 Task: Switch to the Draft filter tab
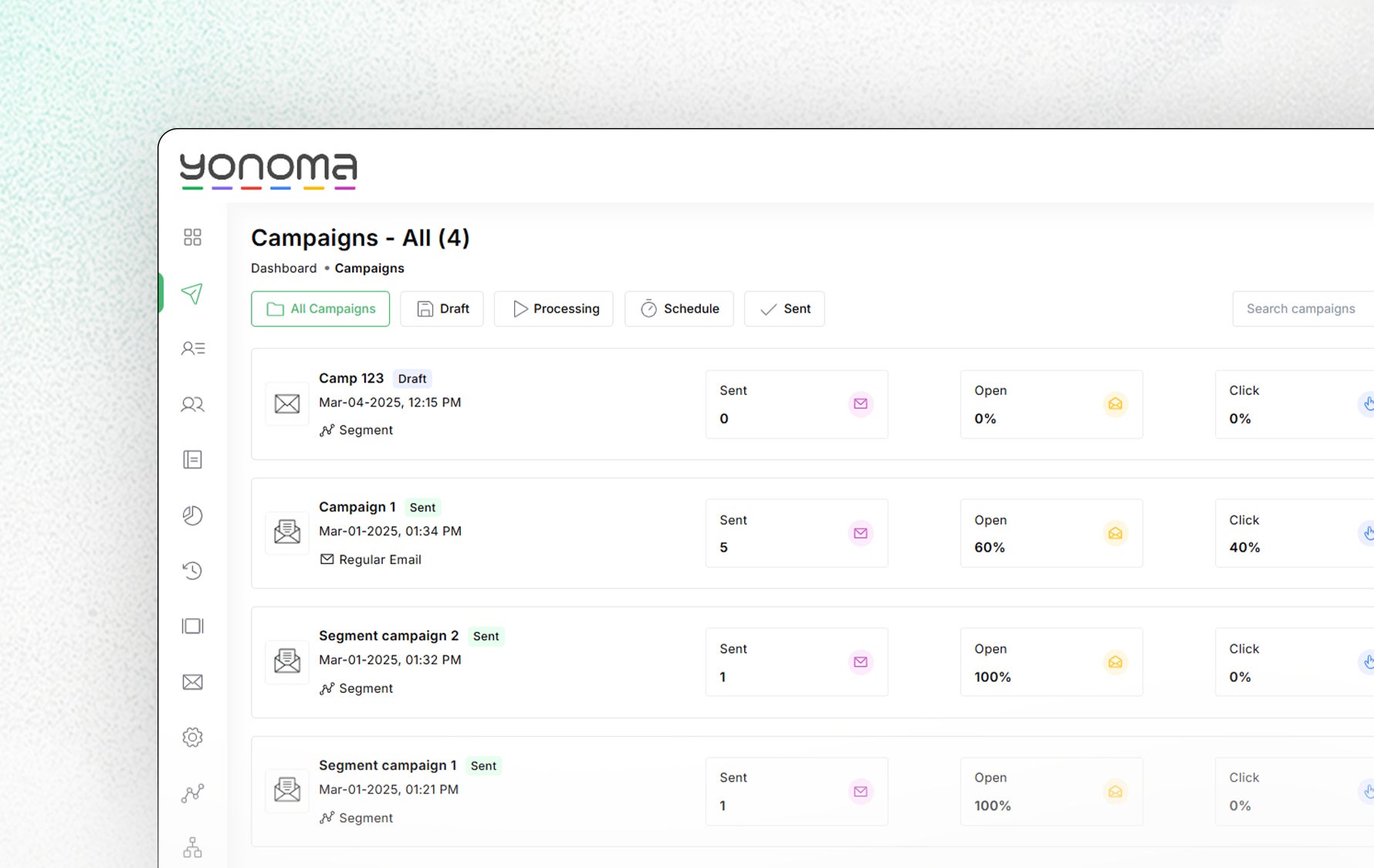pyautogui.click(x=442, y=309)
